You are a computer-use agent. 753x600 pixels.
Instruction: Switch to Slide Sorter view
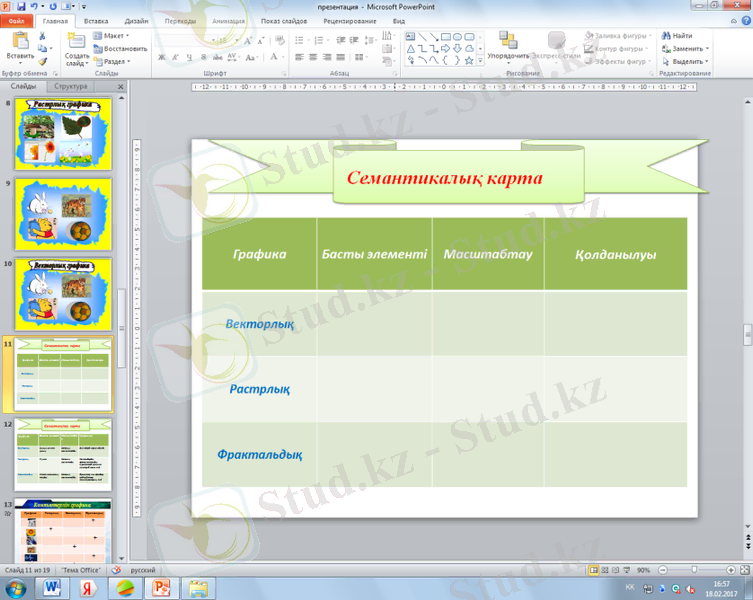coord(606,569)
